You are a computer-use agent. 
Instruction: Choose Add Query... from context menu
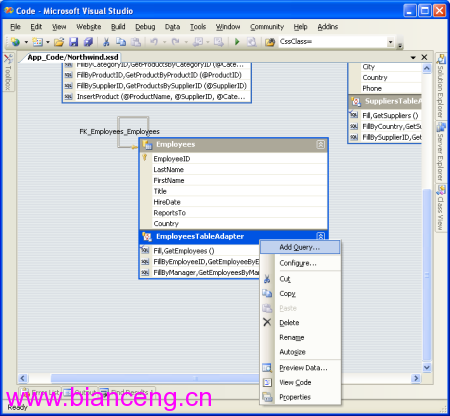300,247
